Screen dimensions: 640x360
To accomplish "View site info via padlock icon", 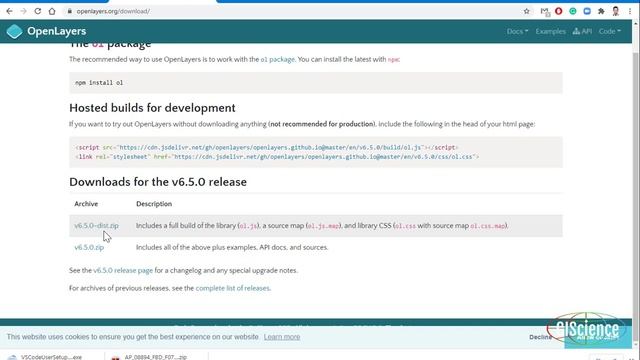I will click(70, 11).
